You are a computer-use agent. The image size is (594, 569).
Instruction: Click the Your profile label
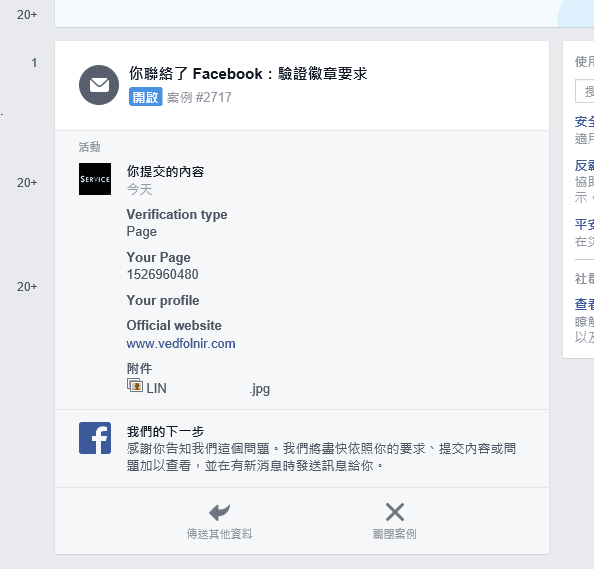click(163, 300)
